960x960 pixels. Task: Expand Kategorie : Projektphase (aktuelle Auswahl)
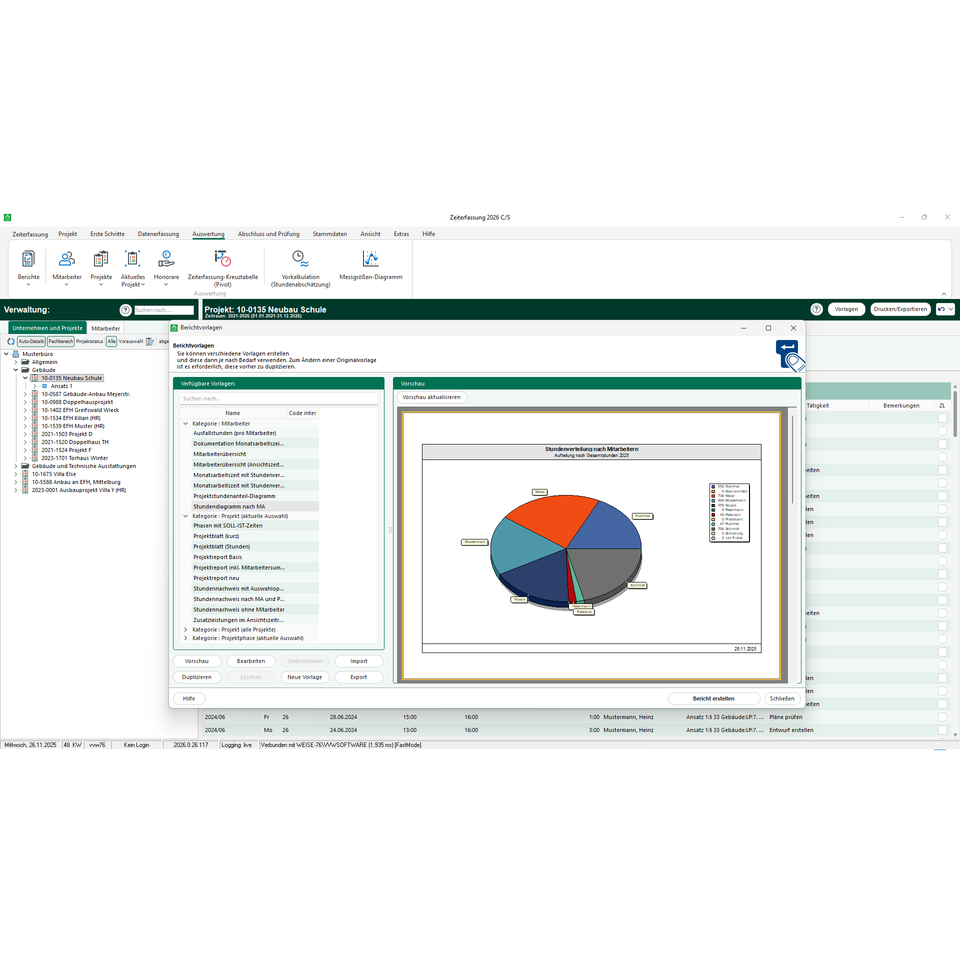[186, 638]
